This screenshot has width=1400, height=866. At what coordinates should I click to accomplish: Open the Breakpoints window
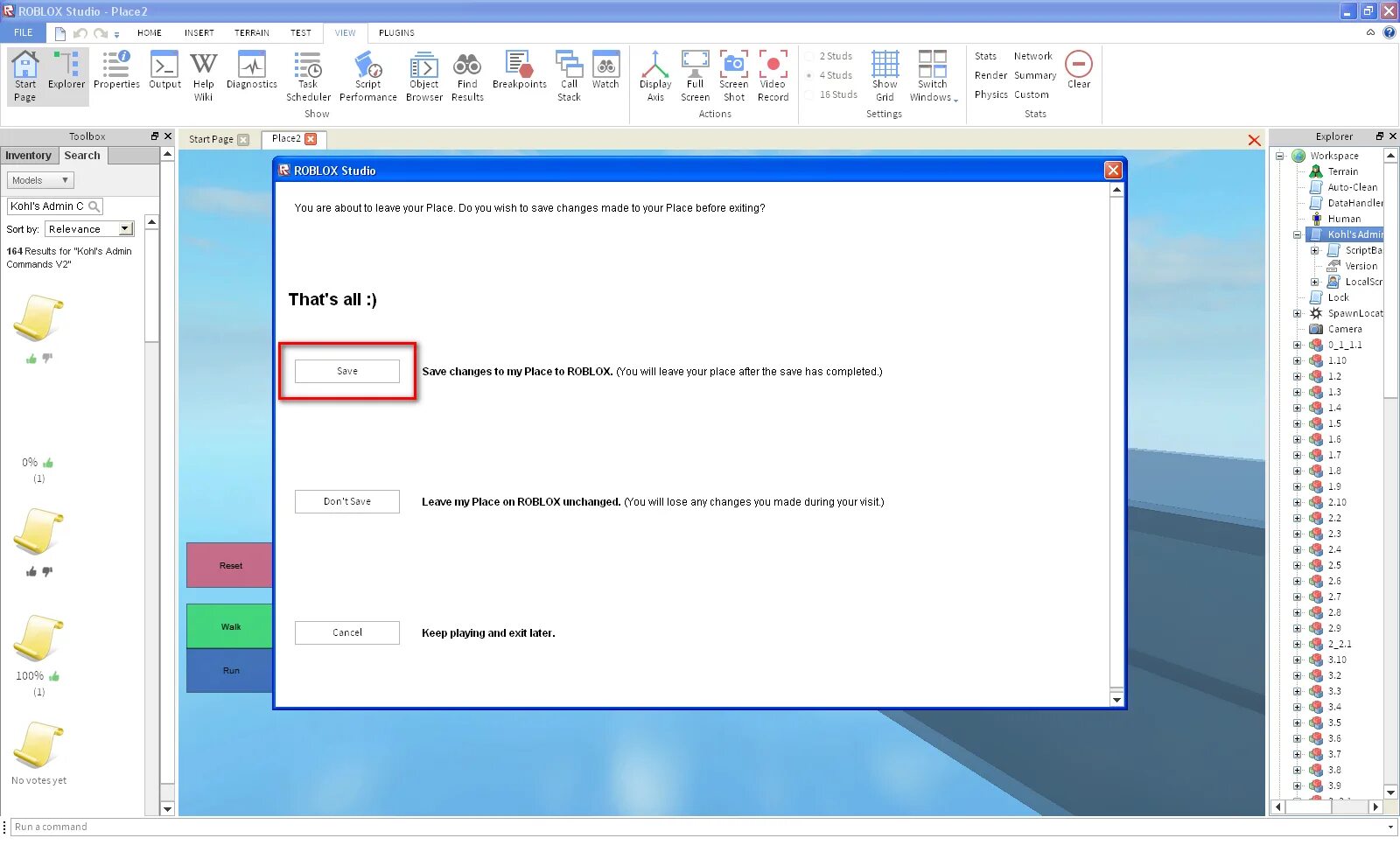(519, 70)
